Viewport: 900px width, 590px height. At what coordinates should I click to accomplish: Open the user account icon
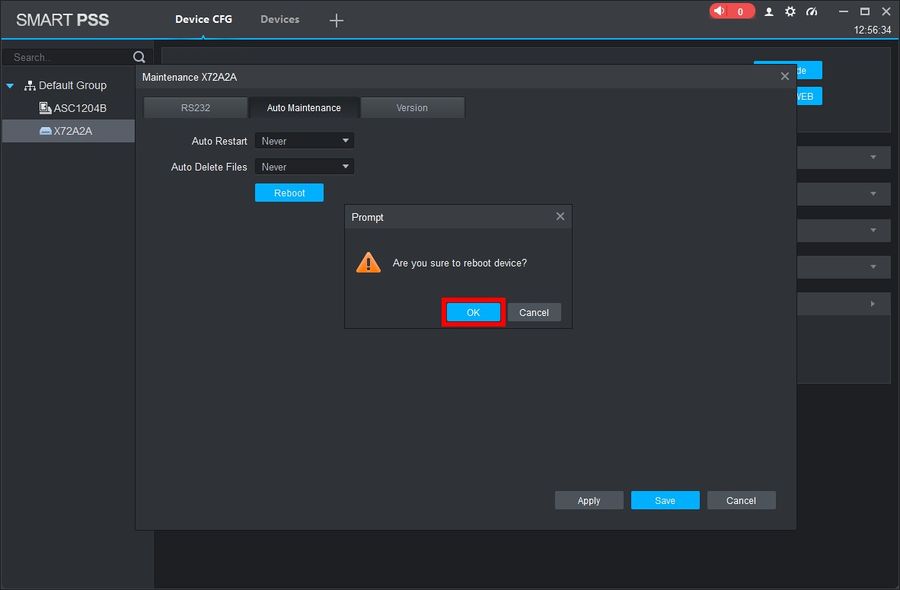(769, 11)
